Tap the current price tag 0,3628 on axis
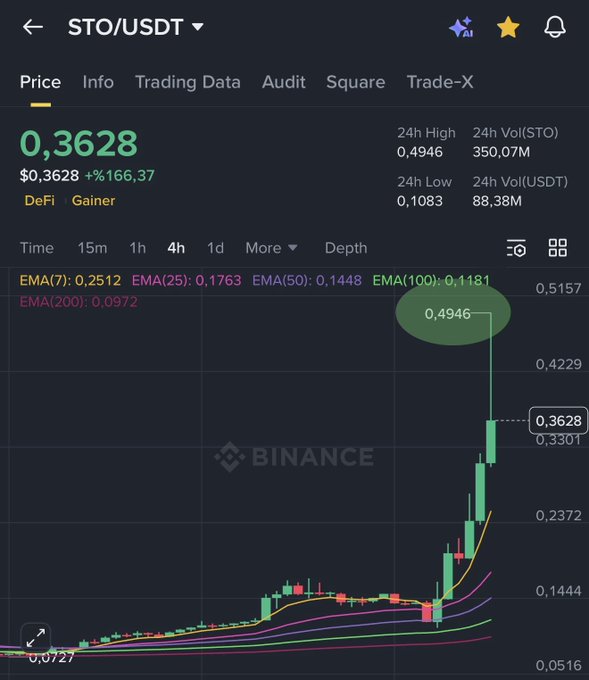The height and width of the screenshot is (680, 589). 558,420
